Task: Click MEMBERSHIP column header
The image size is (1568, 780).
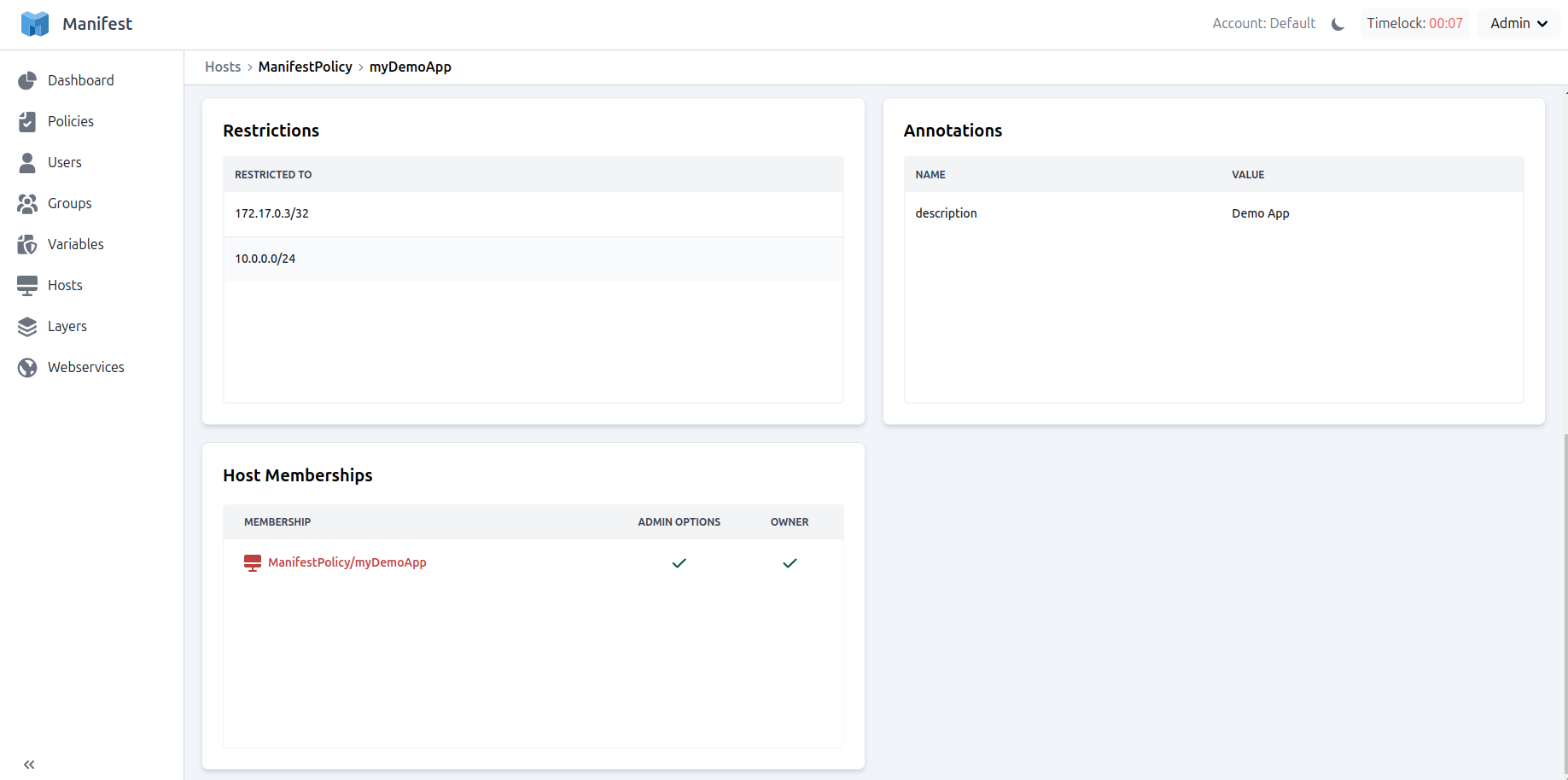Action: click(x=277, y=522)
